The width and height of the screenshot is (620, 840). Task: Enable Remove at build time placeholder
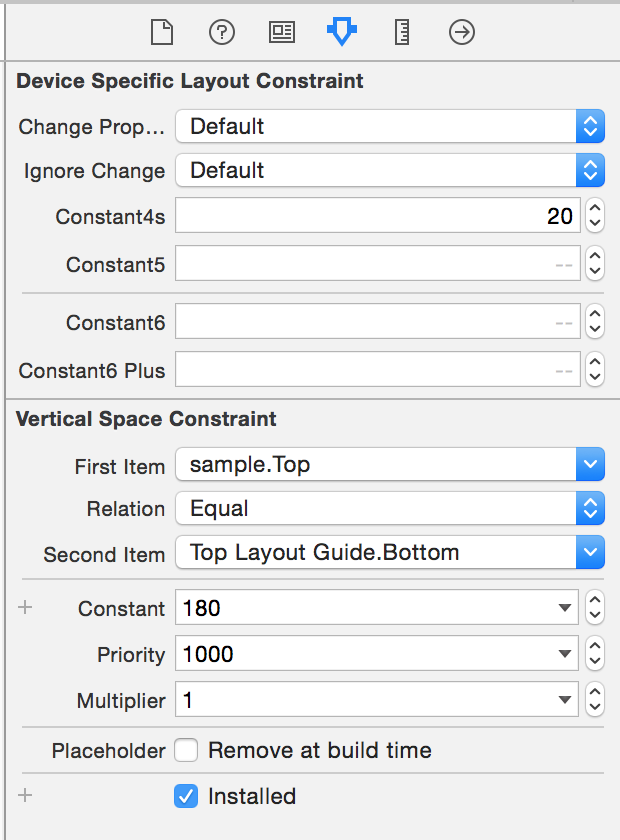click(x=186, y=750)
